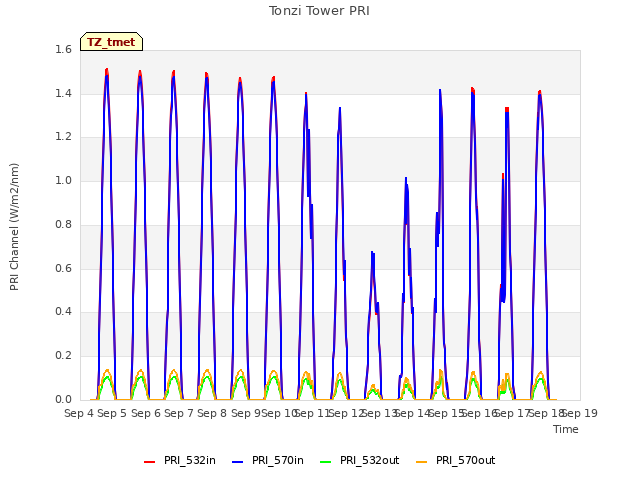Toggle the PRI_570out legend entry

pyautogui.click(x=456, y=460)
